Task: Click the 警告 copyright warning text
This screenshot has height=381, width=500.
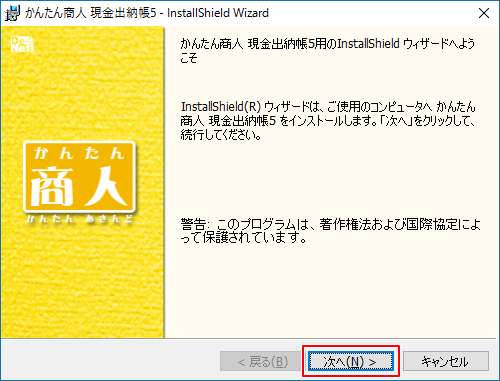Action: pos(330,231)
